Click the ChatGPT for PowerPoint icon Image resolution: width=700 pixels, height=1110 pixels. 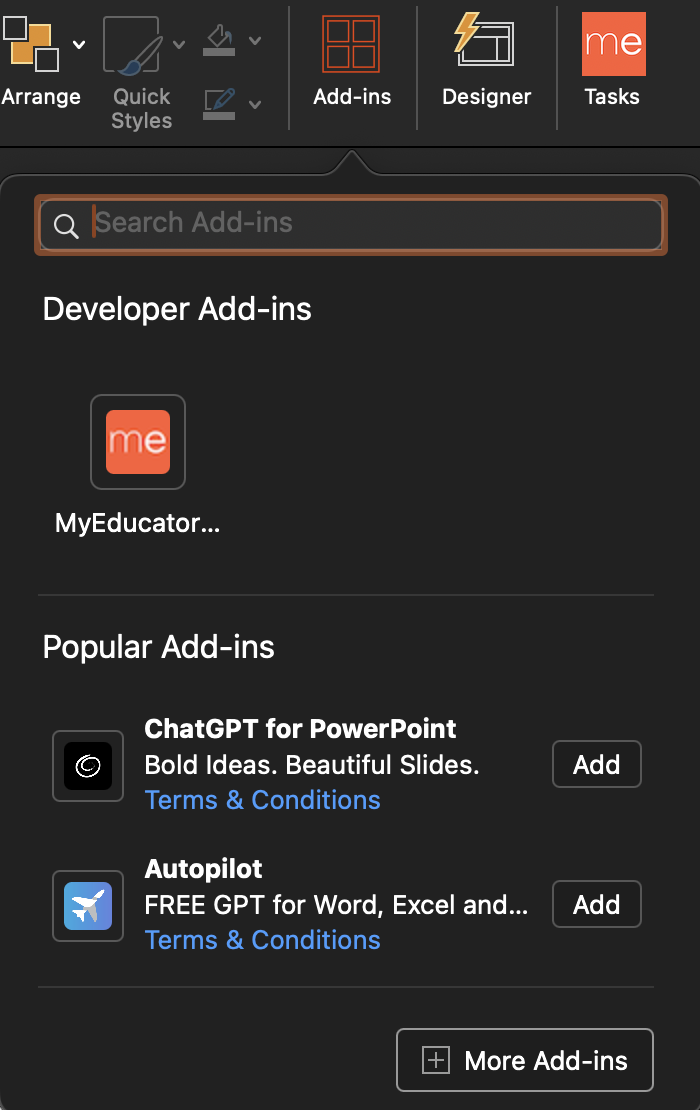pos(88,766)
